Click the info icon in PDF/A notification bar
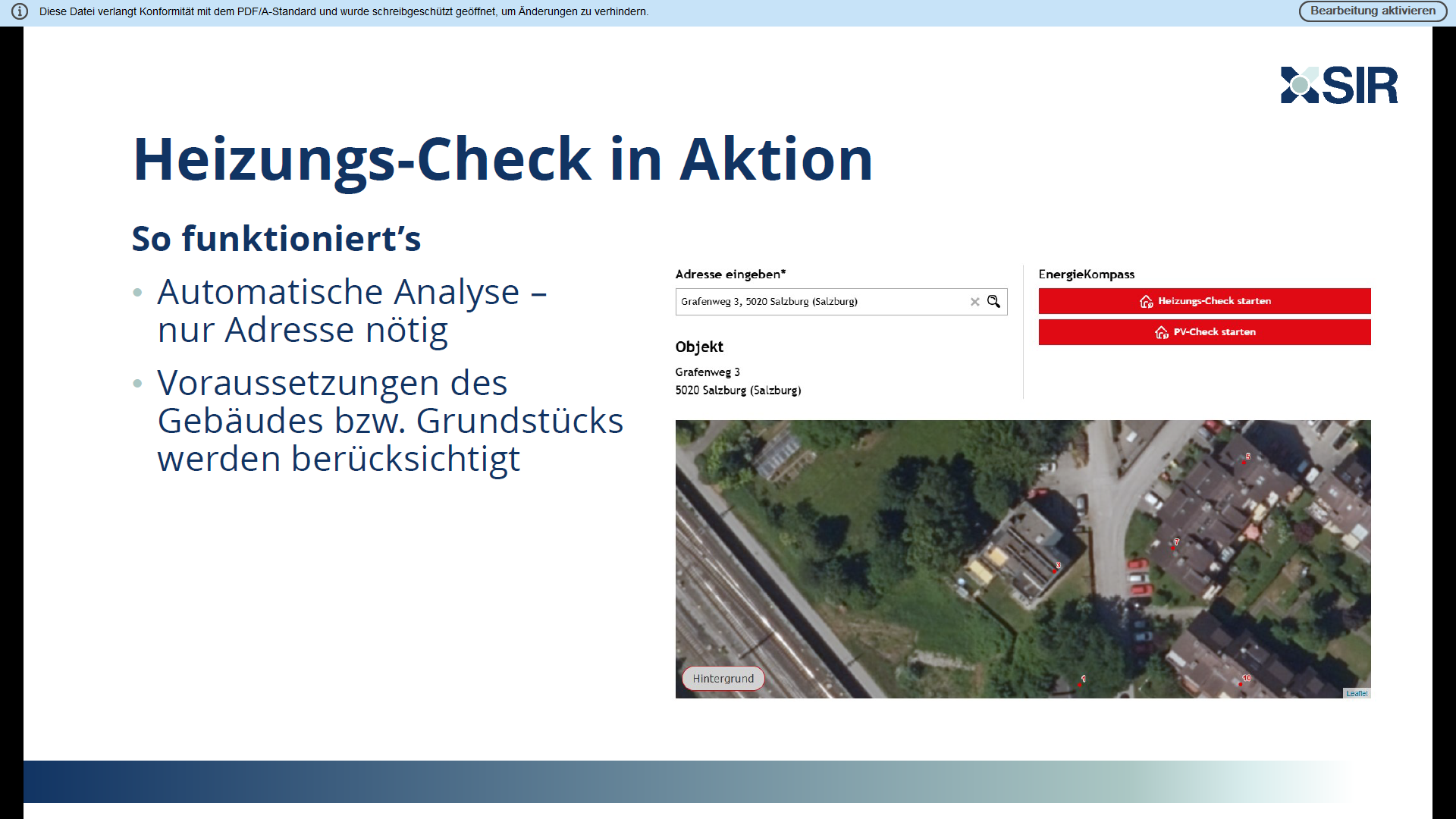The height and width of the screenshot is (819, 1456). [x=20, y=11]
